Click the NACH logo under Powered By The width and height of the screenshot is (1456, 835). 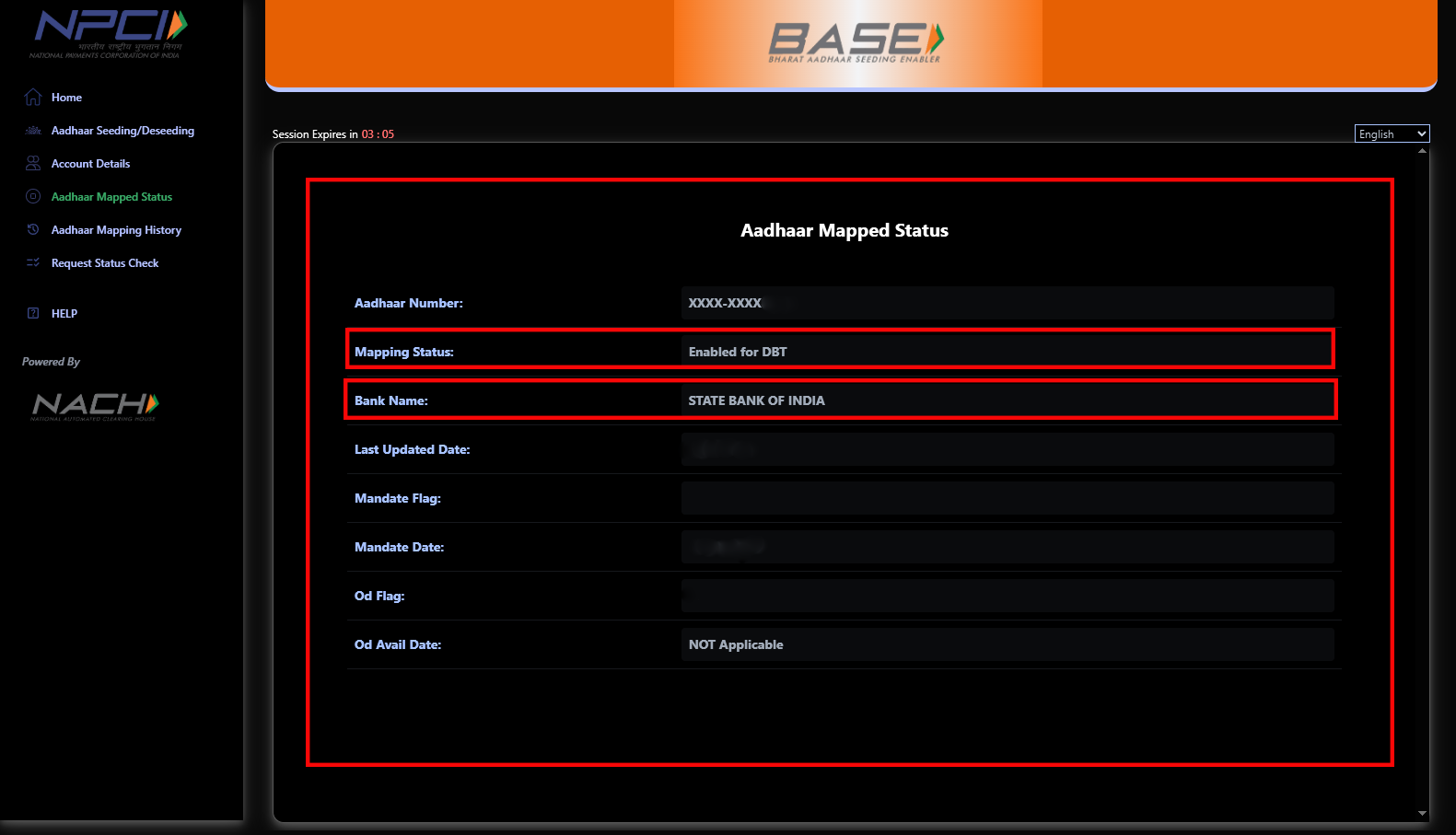[96, 405]
